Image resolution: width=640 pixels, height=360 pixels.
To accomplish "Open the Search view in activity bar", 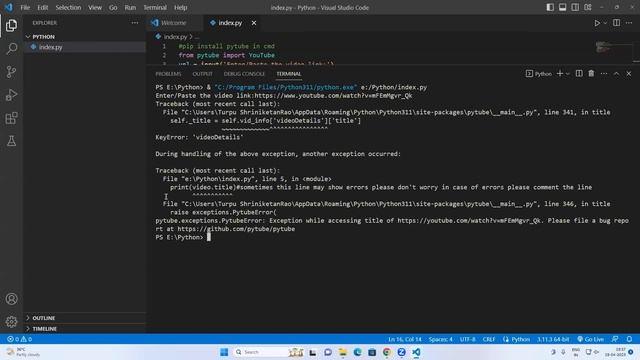I will (x=11, y=49).
